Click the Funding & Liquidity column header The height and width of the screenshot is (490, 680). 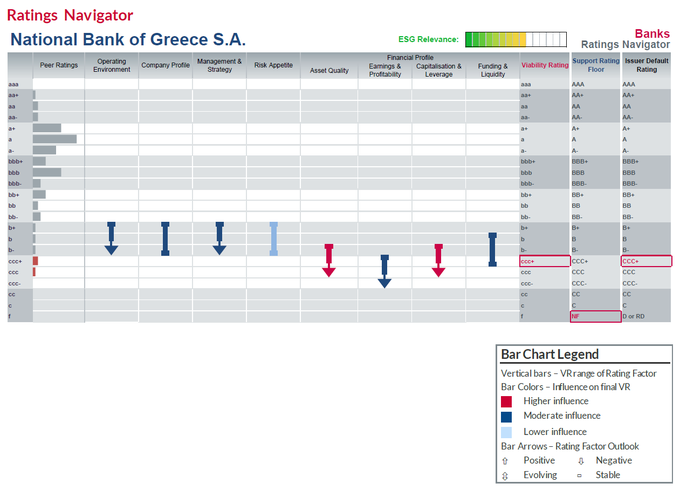[493, 70]
